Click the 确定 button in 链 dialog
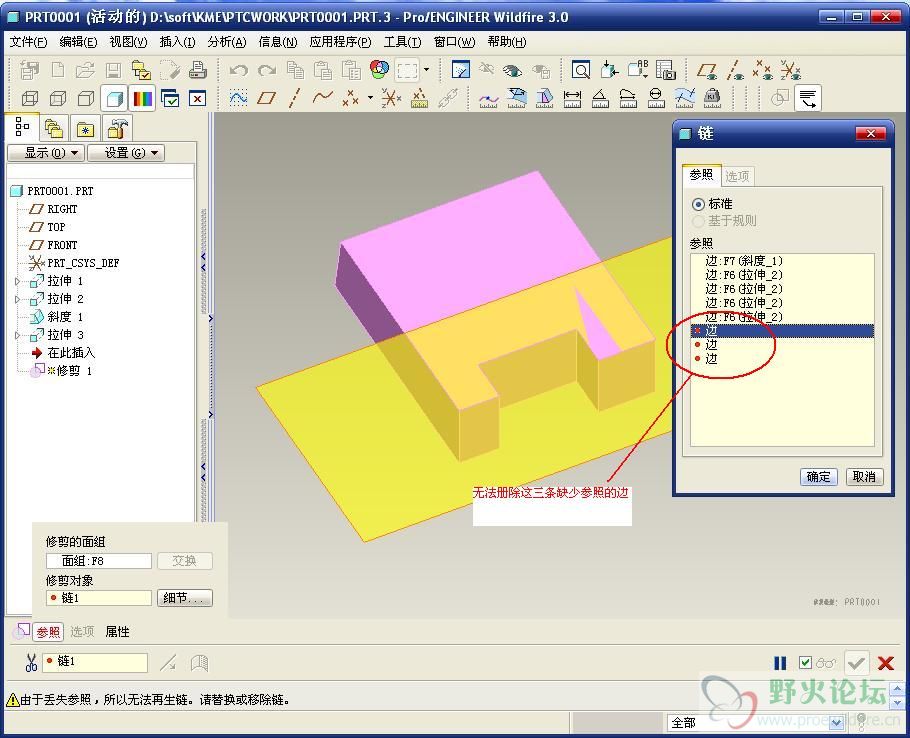This screenshot has height=738, width=910. (x=818, y=477)
